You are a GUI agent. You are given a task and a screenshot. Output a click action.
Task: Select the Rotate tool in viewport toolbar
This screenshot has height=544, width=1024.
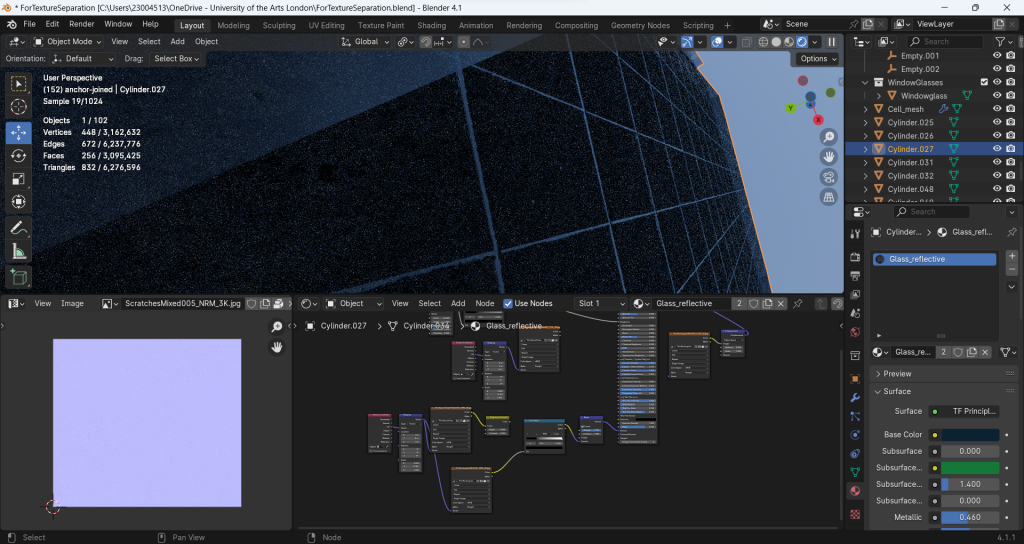pyautogui.click(x=18, y=156)
